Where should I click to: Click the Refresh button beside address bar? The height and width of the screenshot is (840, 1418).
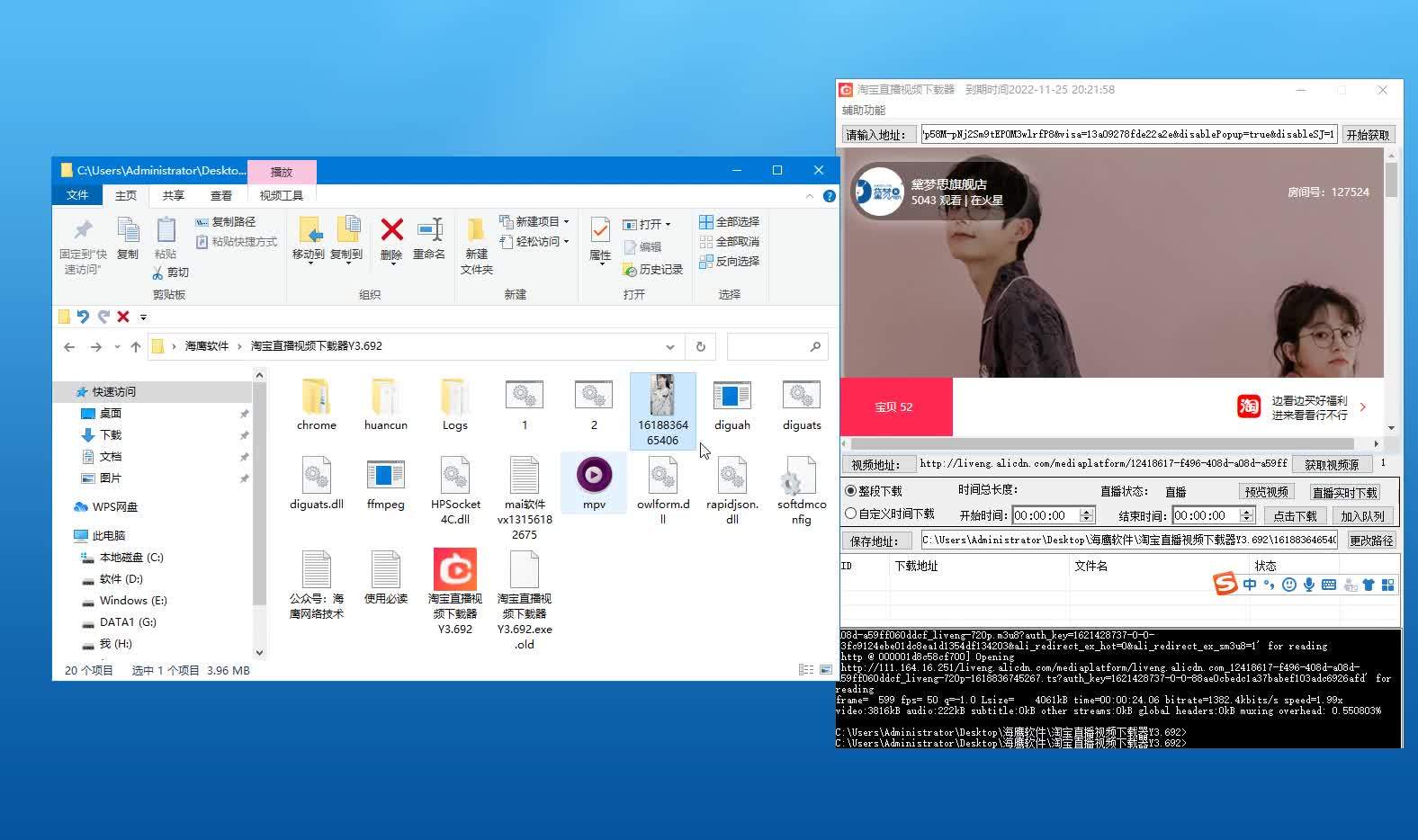(x=701, y=346)
